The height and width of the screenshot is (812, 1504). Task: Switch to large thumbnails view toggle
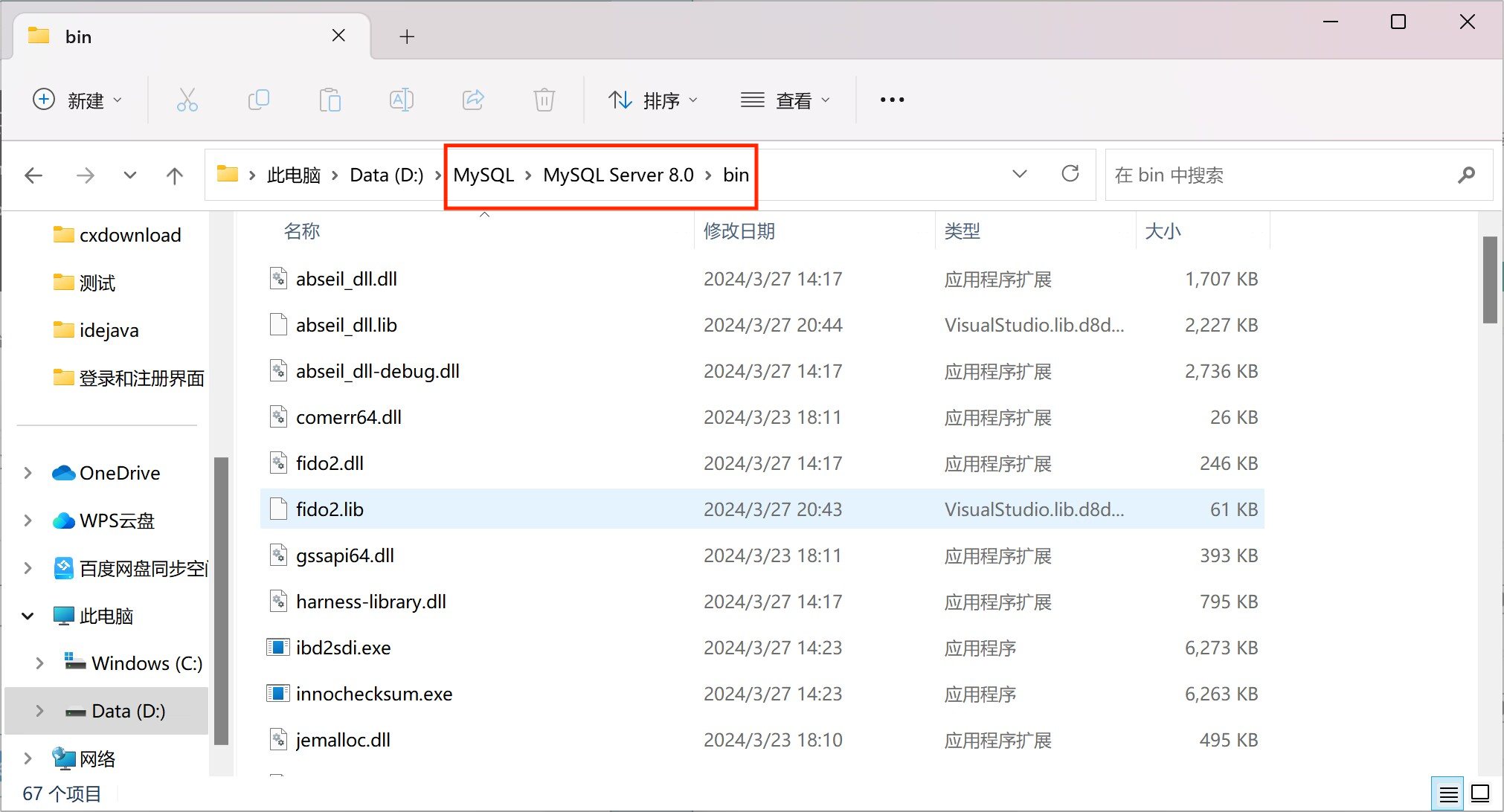pos(1480,793)
